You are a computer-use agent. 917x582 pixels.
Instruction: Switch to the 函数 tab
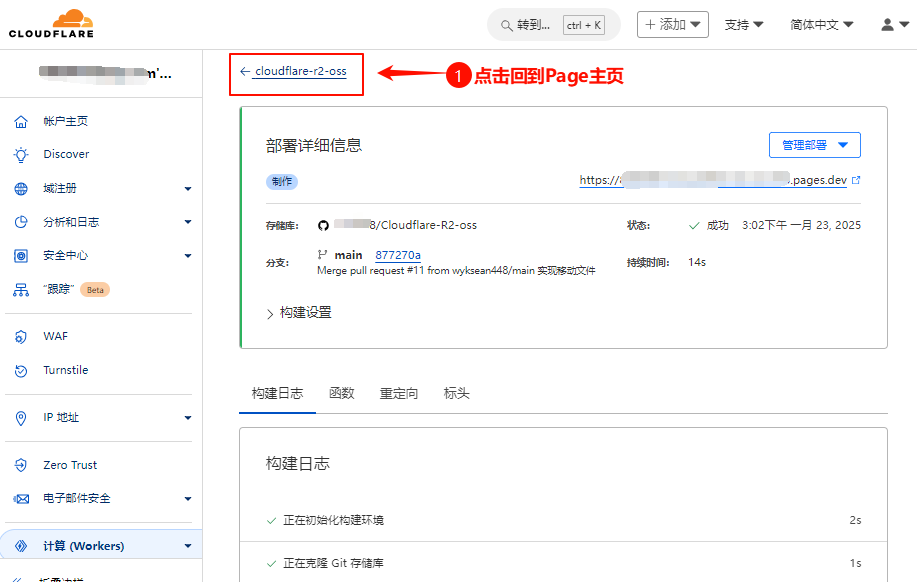click(x=342, y=393)
